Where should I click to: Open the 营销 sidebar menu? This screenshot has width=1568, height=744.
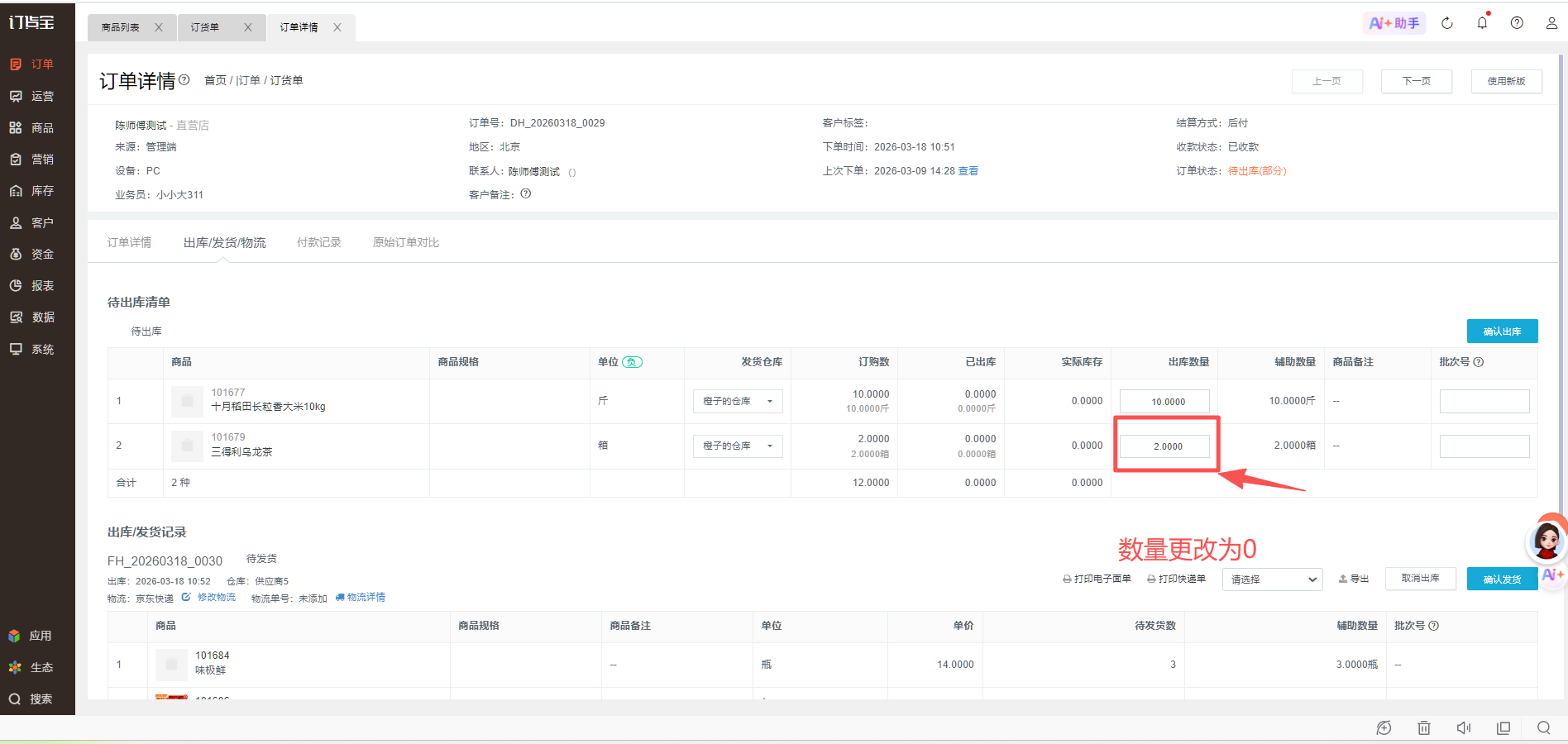[33, 160]
